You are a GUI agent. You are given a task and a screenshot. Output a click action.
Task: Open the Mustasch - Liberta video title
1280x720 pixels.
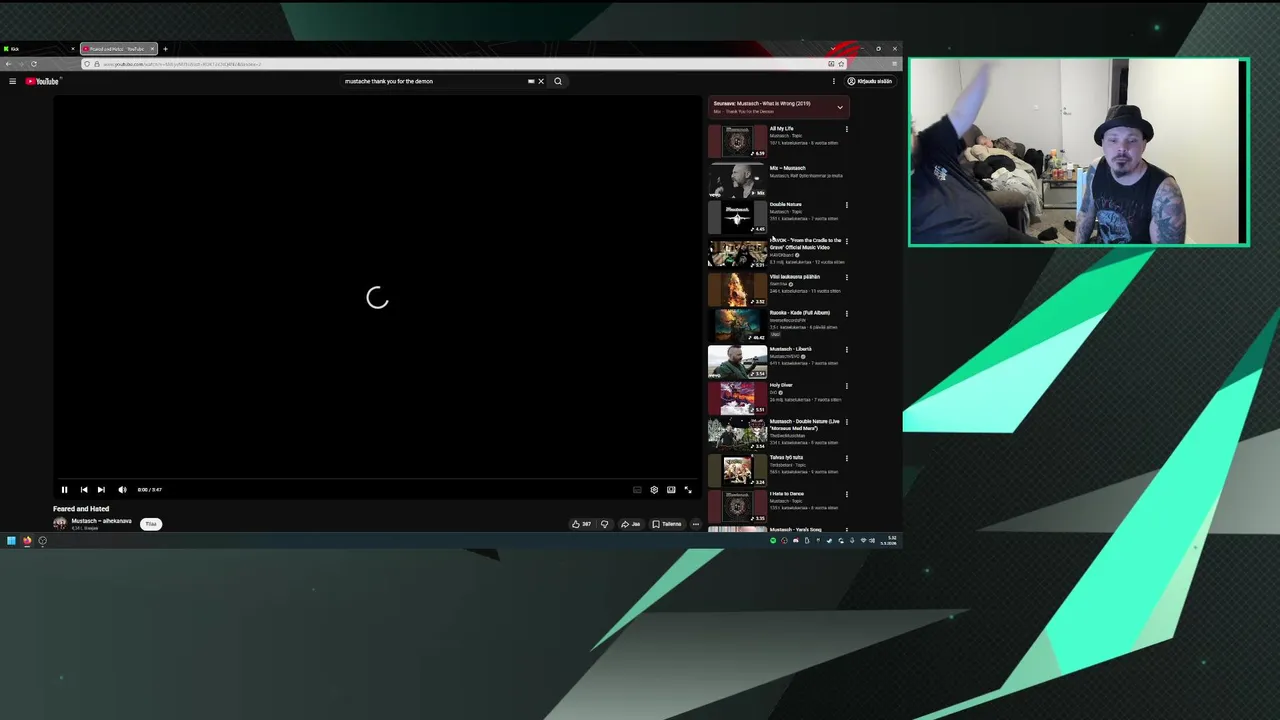point(790,349)
